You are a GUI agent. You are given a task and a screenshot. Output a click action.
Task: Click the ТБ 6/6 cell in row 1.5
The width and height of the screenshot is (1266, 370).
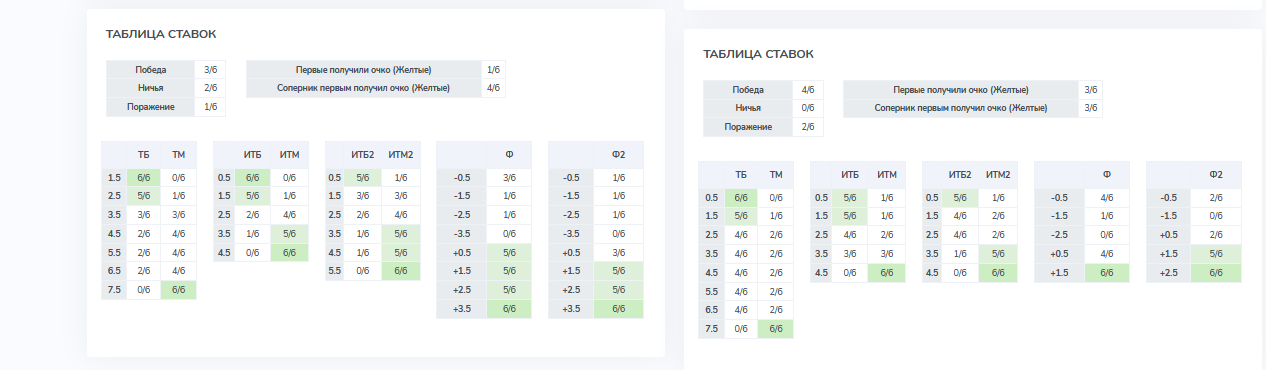[144, 178]
